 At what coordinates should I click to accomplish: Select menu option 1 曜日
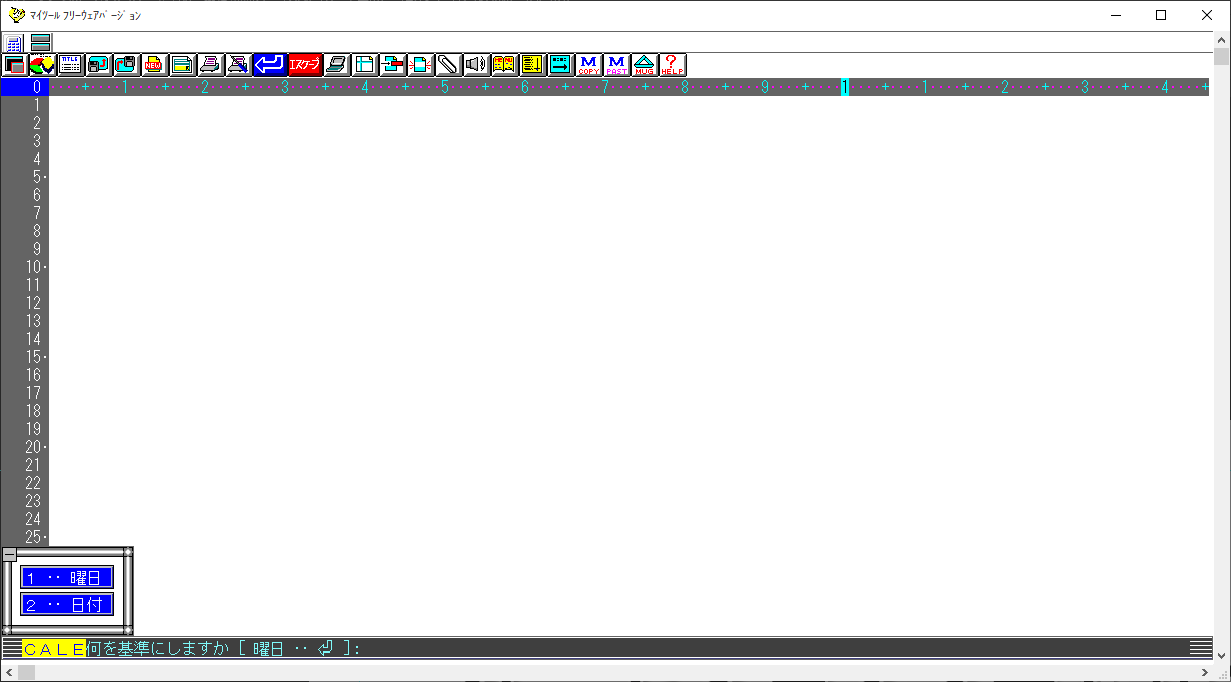point(67,577)
